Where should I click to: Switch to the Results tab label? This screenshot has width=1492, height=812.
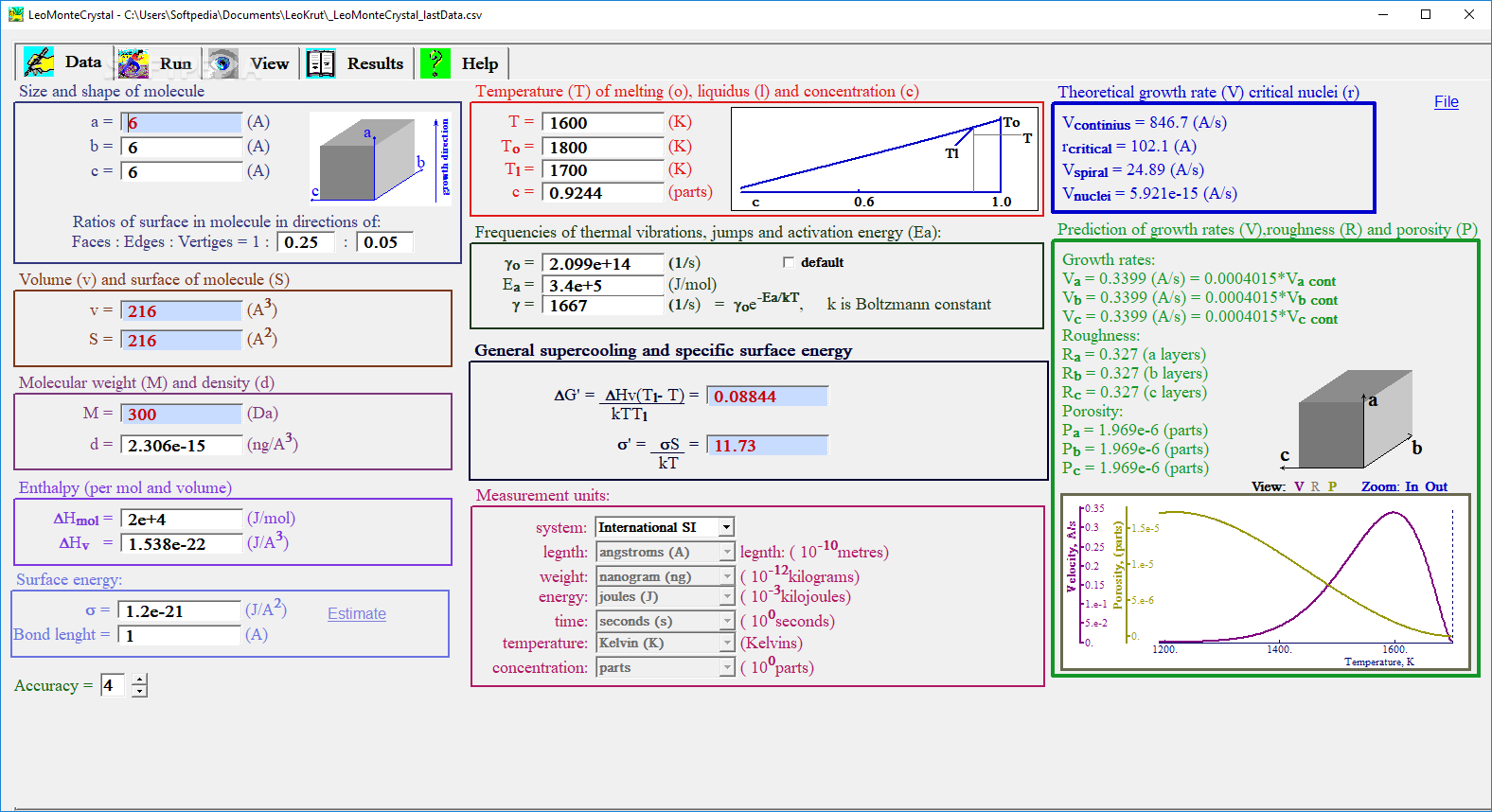375,63
